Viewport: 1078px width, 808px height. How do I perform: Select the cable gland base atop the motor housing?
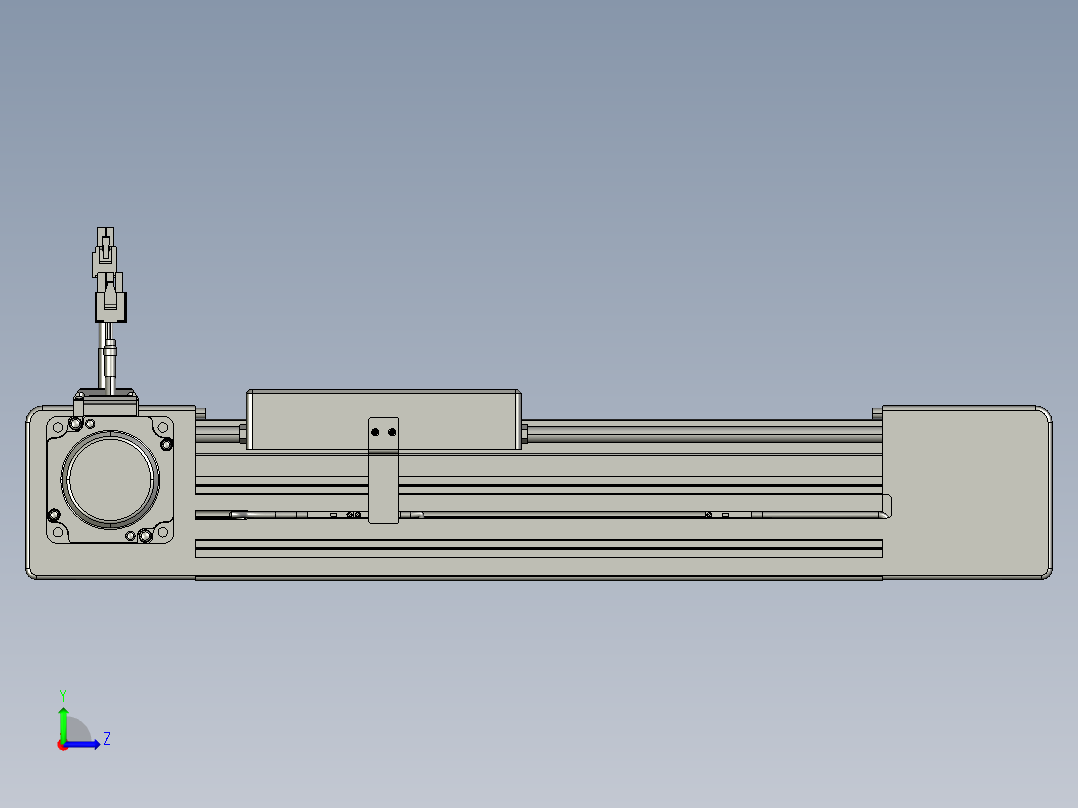106,402
